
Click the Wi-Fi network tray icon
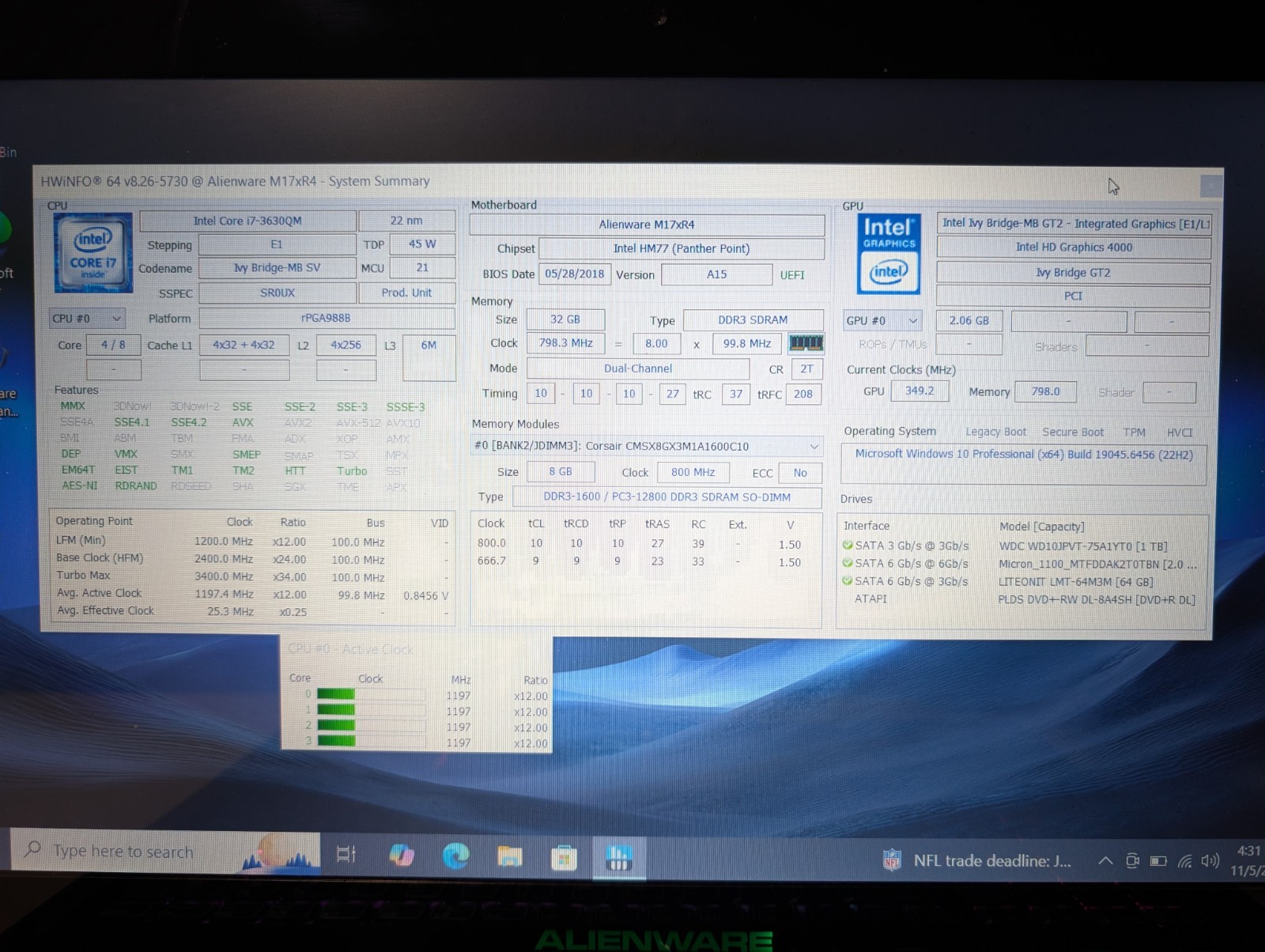tap(1184, 861)
